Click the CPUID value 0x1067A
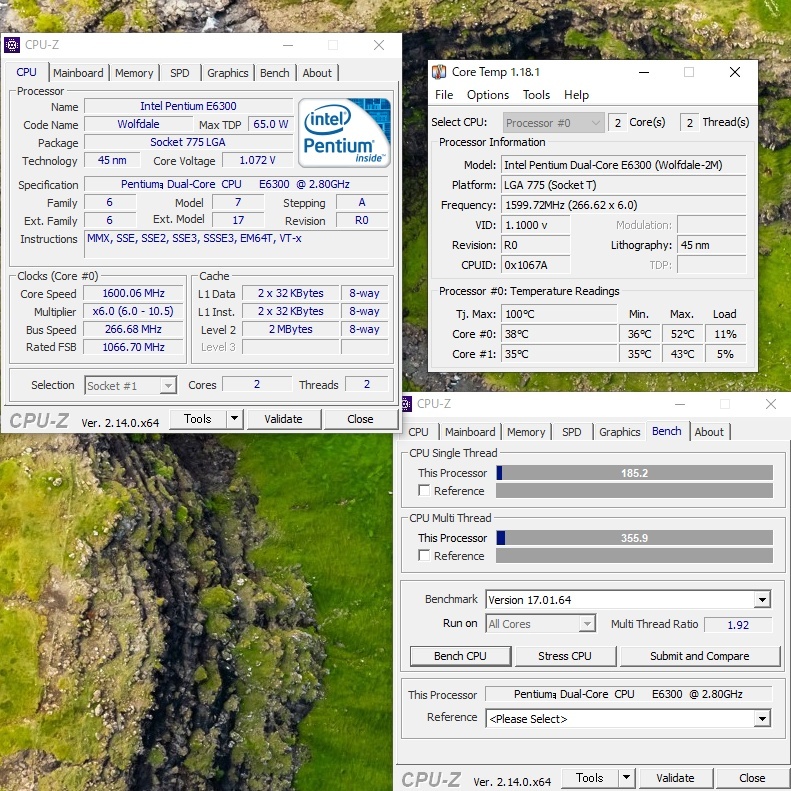This screenshot has width=791, height=791. click(x=536, y=265)
